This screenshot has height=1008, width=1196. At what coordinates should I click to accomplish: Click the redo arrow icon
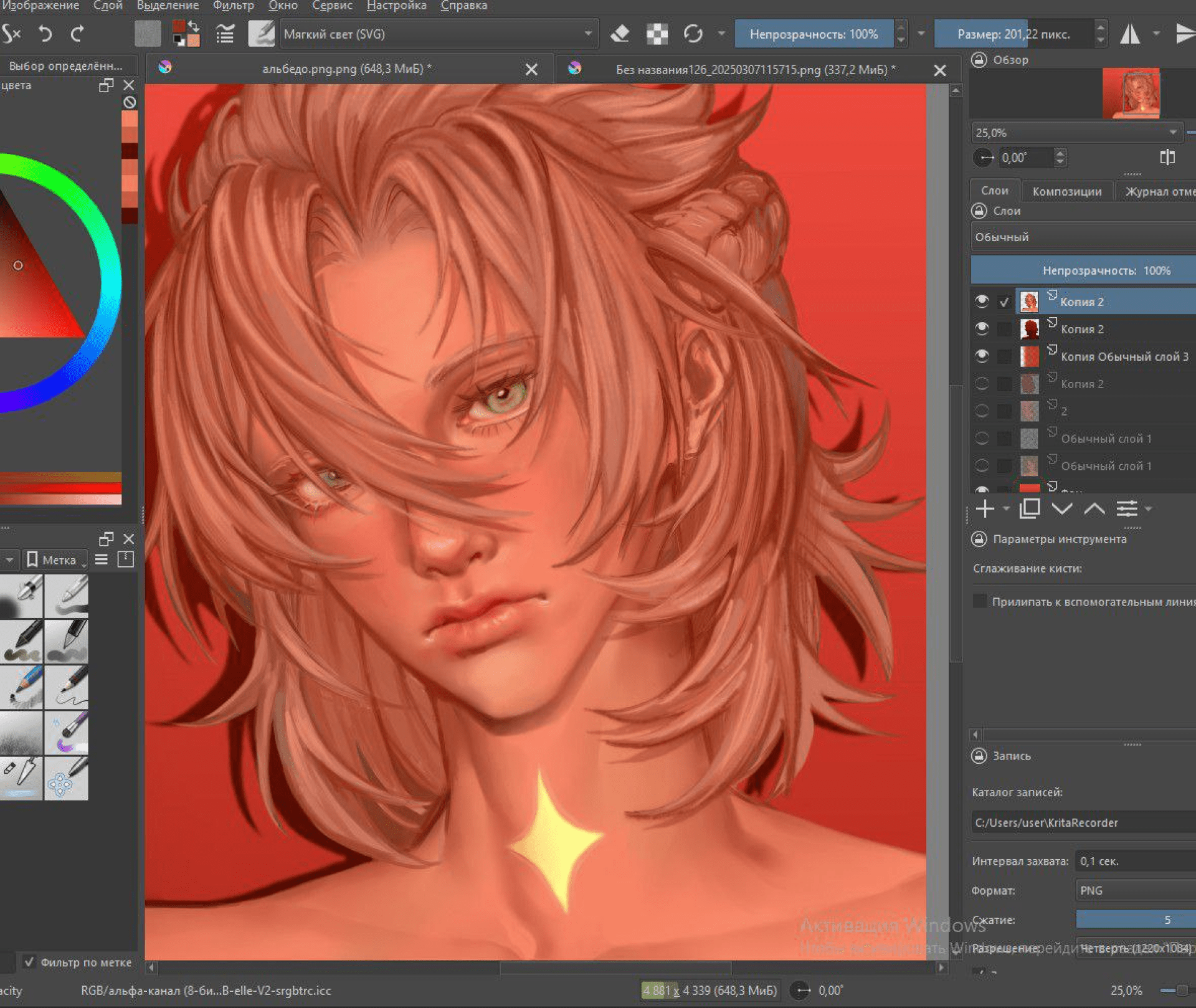77,34
